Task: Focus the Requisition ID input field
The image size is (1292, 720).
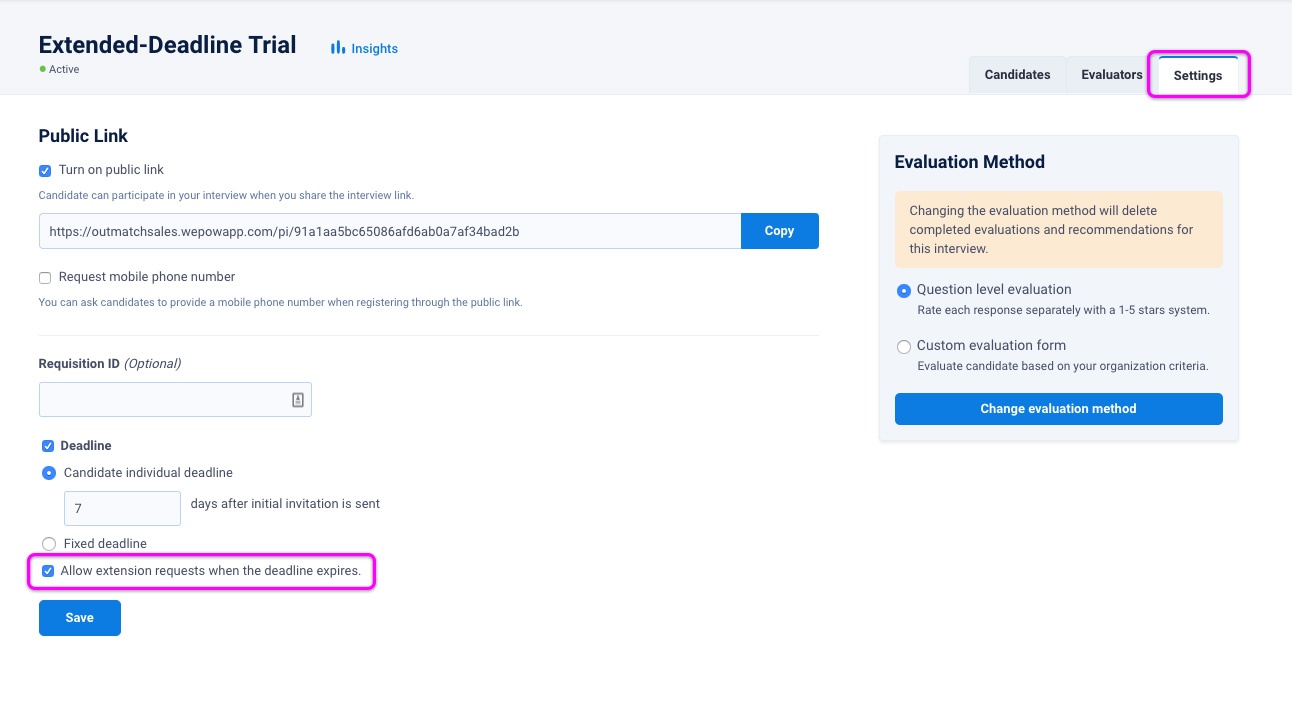Action: (175, 400)
